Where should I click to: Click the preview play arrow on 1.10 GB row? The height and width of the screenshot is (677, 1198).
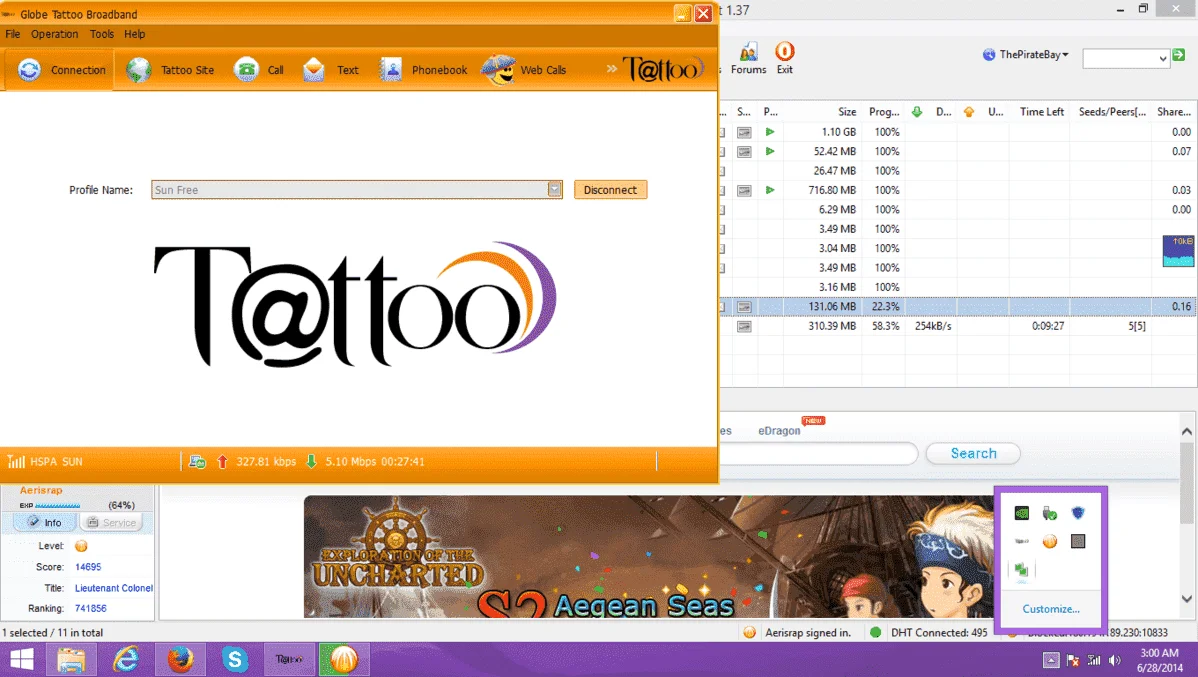coord(770,131)
